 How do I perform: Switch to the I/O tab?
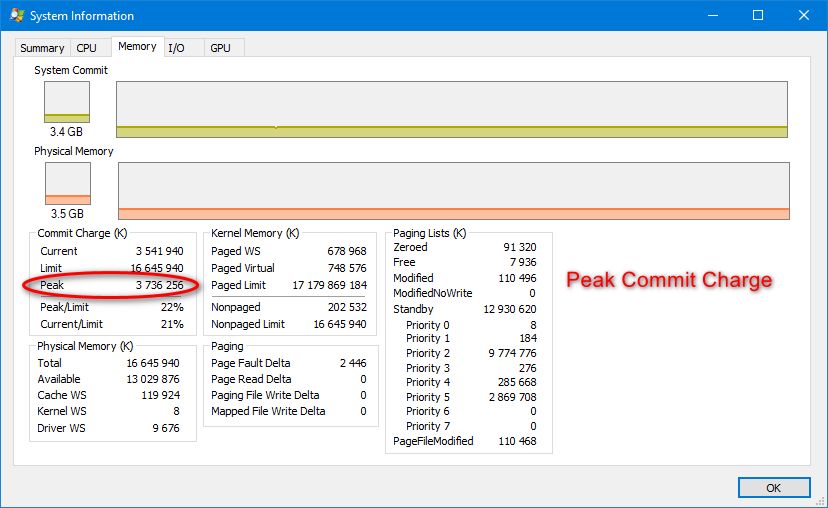176,48
